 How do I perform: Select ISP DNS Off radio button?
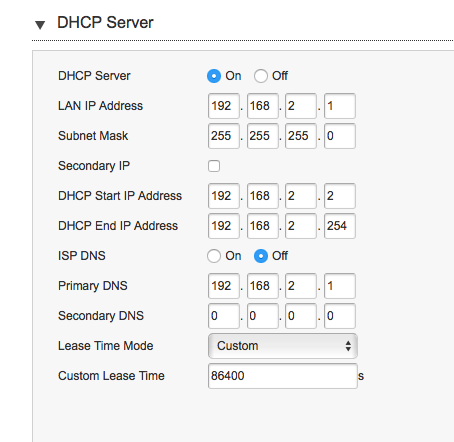pos(260,256)
